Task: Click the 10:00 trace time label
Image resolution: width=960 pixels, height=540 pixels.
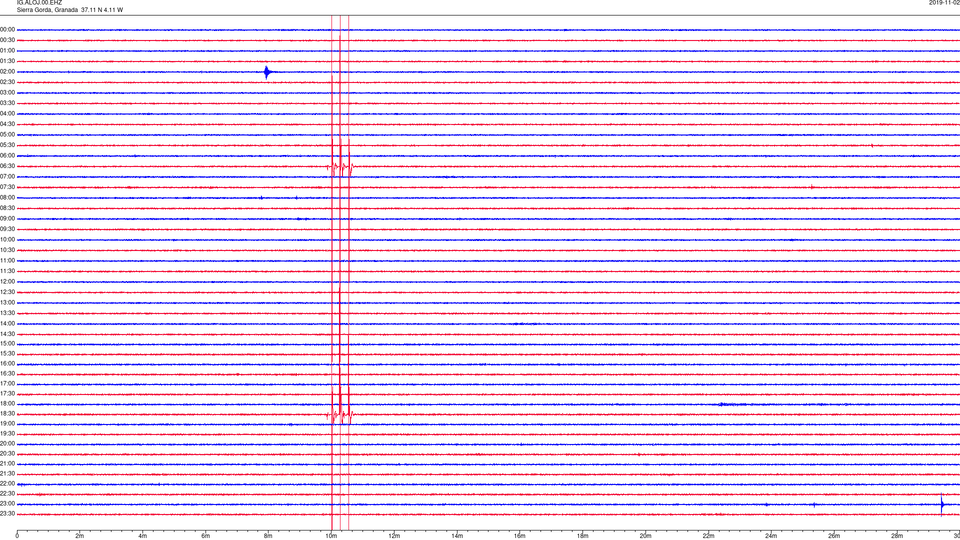Action: pos(7,239)
